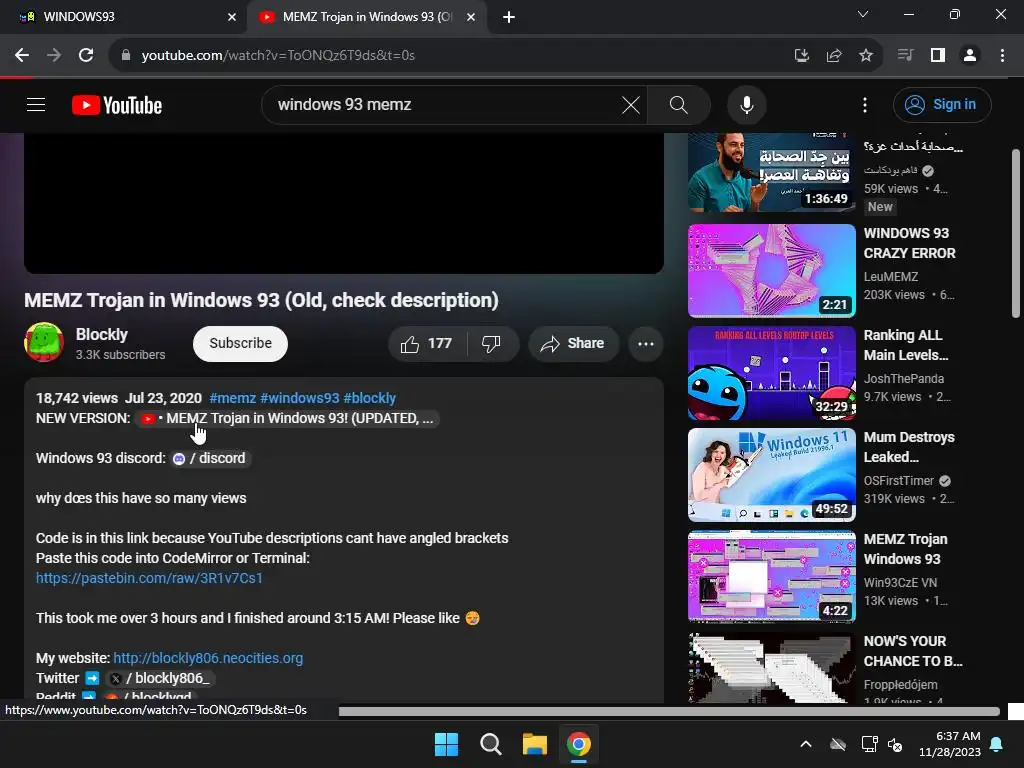
Task: Clear the search text with X
Action: tap(630, 104)
